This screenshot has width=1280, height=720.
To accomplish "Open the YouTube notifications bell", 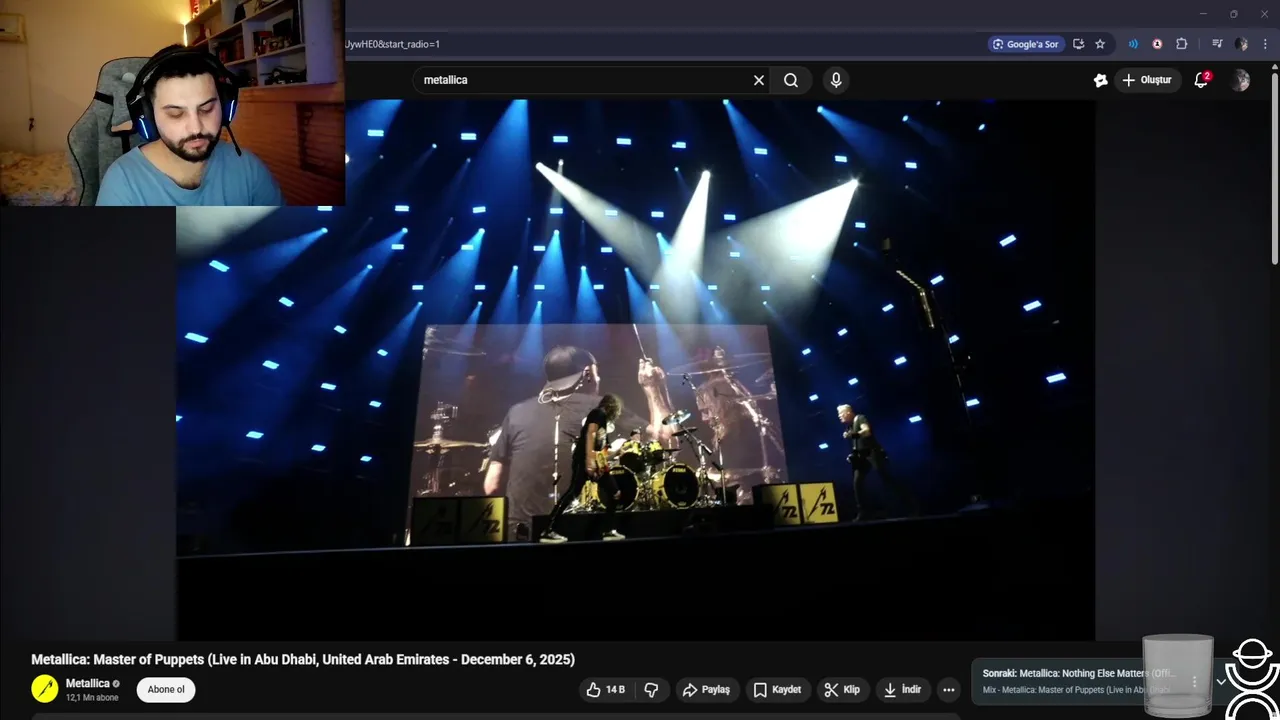I will [x=1201, y=80].
